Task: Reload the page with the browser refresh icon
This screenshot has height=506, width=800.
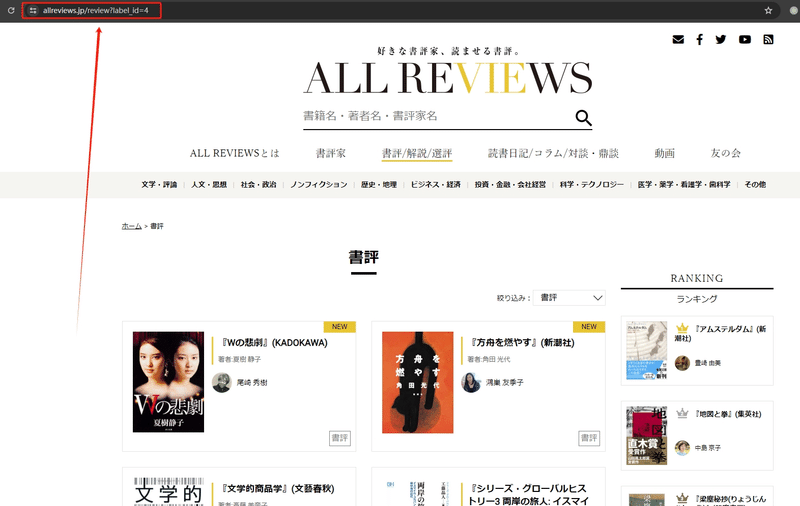Action: (x=11, y=10)
